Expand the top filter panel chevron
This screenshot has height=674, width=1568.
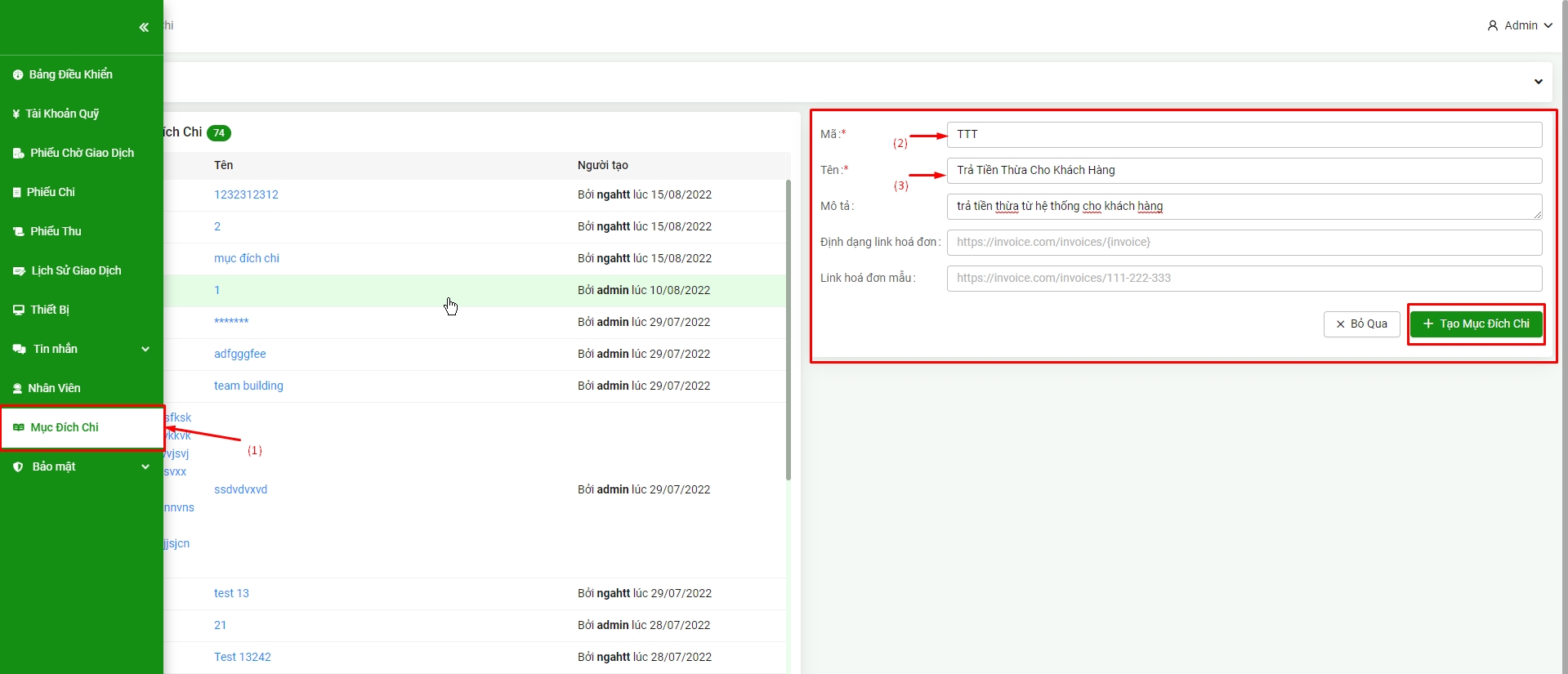1538,82
